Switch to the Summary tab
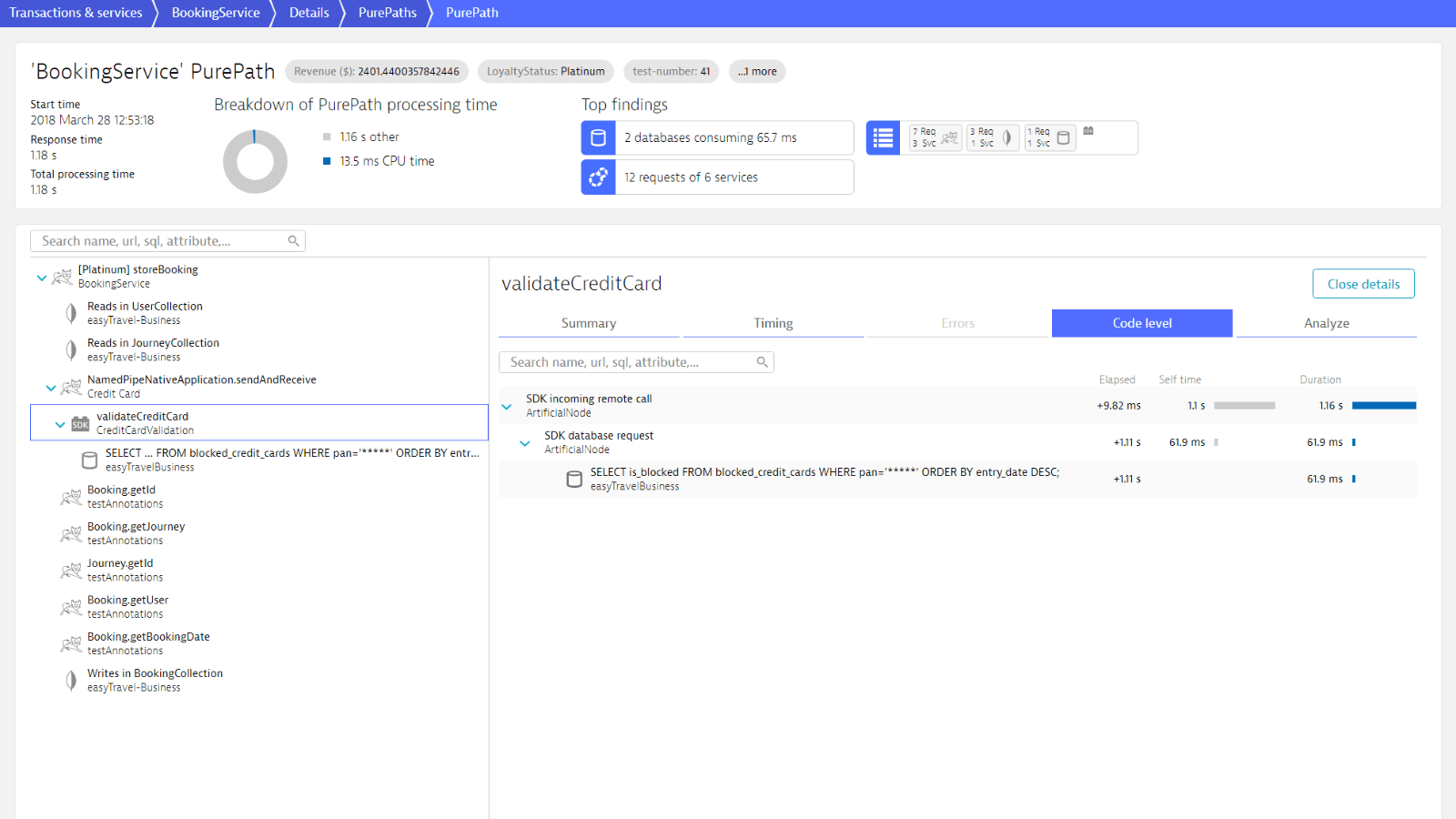This screenshot has height=819, width=1456. point(589,323)
